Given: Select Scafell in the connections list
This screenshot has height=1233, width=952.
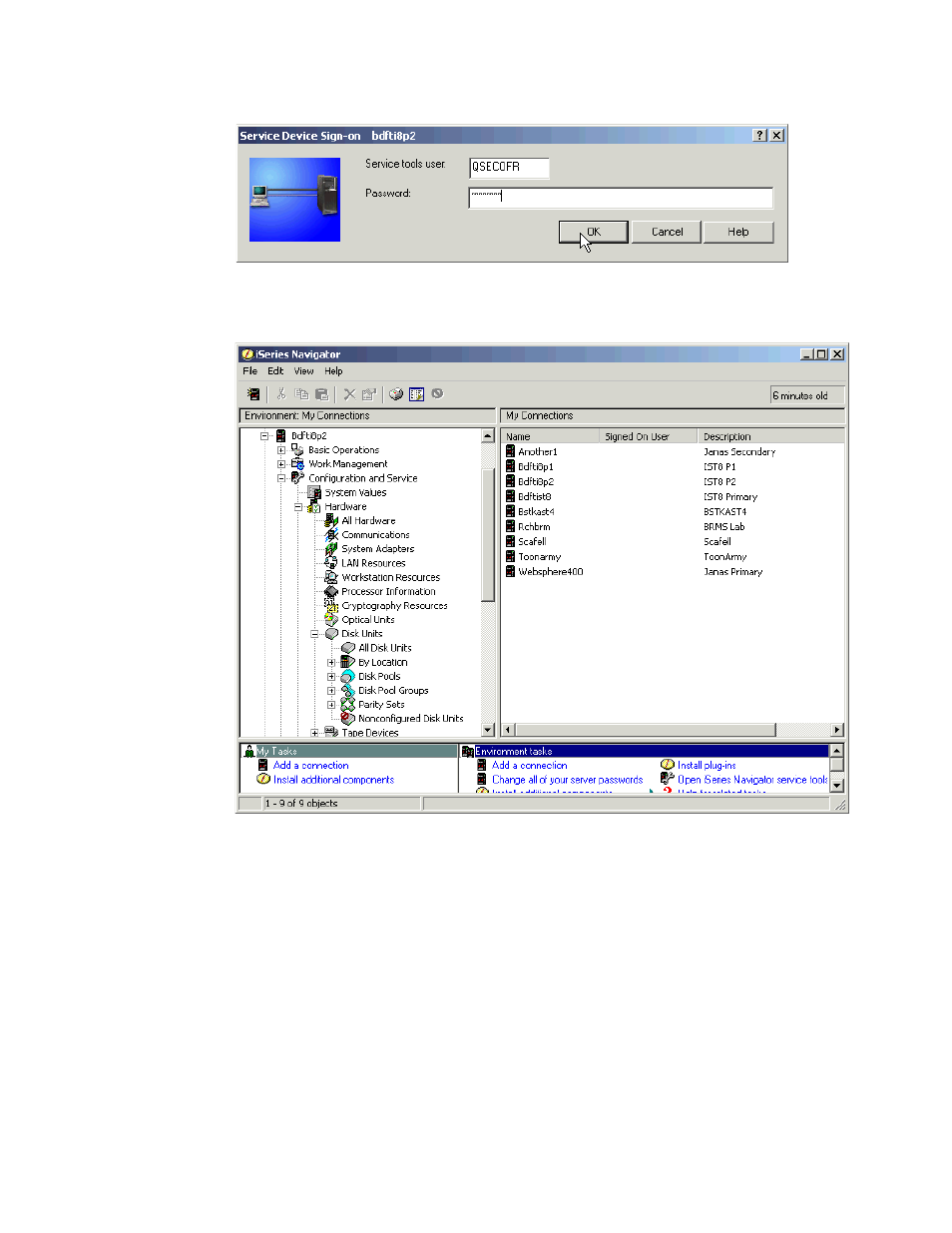Looking at the screenshot, I should 532,542.
